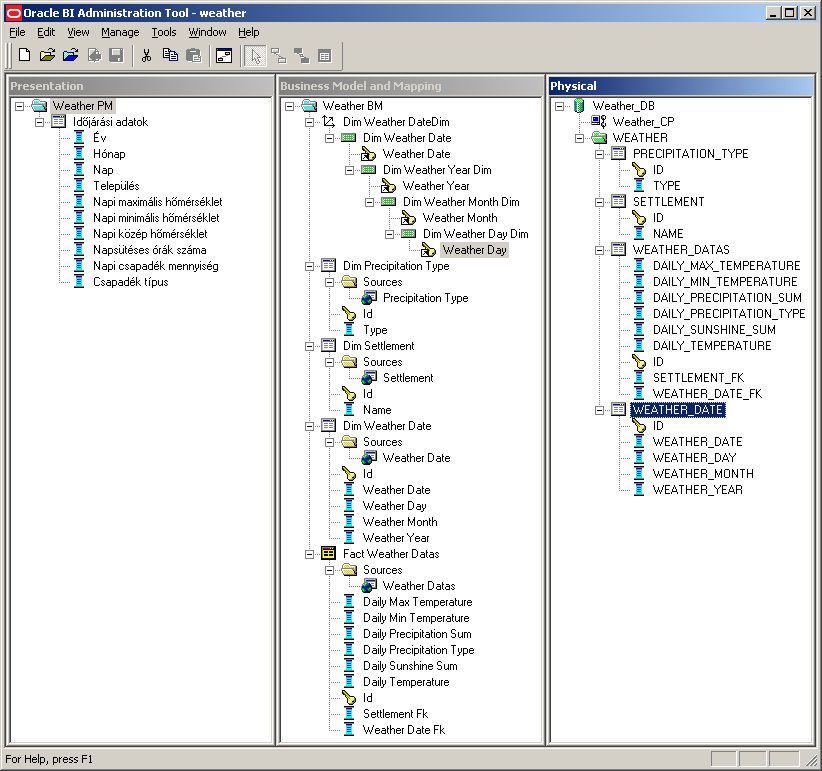Click the Időjárási adatok table icon
This screenshot has height=771, width=822.
click(x=58, y=122)
